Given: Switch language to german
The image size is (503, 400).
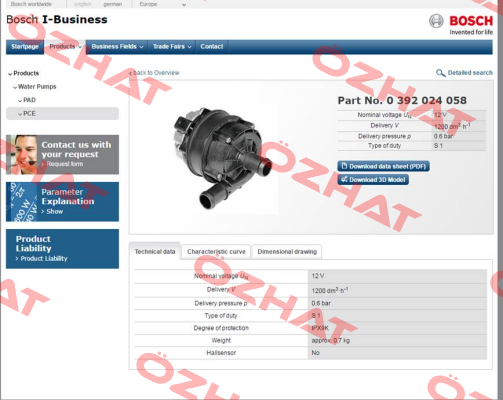Looking at the screenshot, I should pyautogui.click(x=112, y=4).
